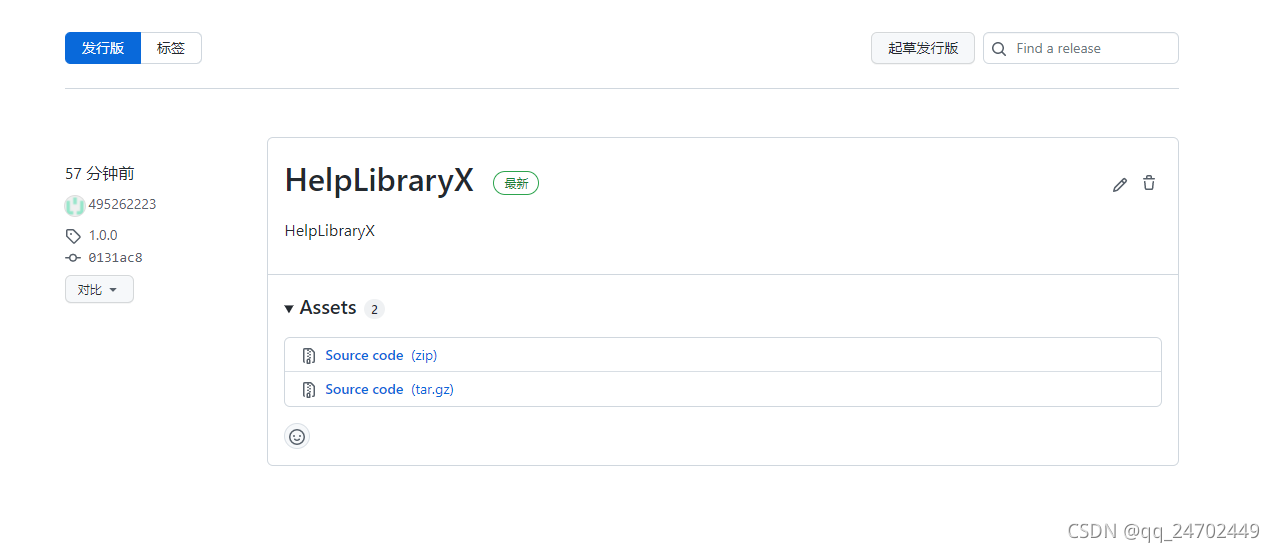The width and height of the screenshot is (1275, 552).
Task: Delete release using the trash icon
Action: (x=1149, y=183)
